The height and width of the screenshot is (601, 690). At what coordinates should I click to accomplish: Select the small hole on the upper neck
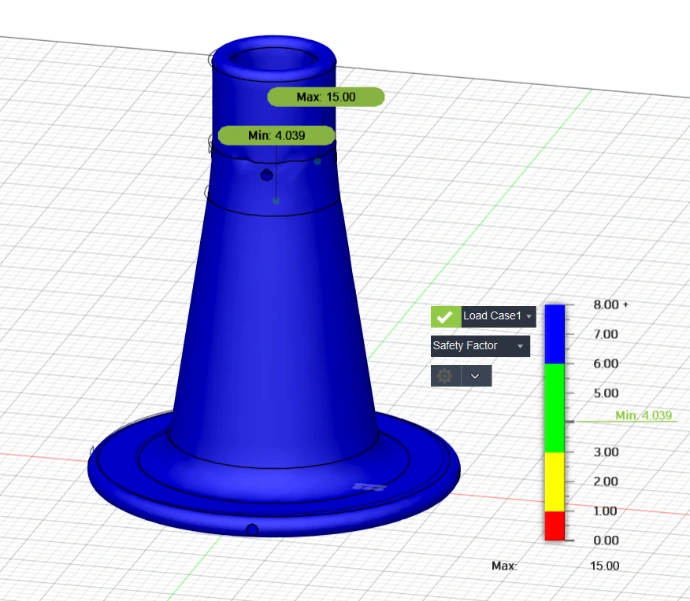tap(267, 175)
